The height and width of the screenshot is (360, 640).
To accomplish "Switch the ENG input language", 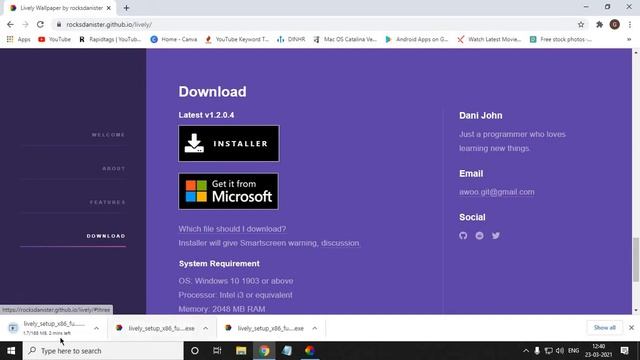I will click(573, 351).
